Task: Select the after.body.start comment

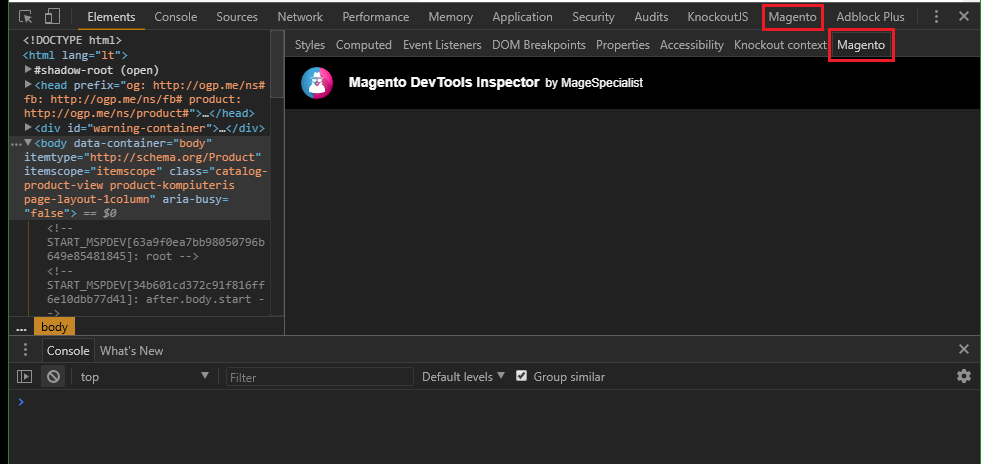Action: click(x=155, y=292)
